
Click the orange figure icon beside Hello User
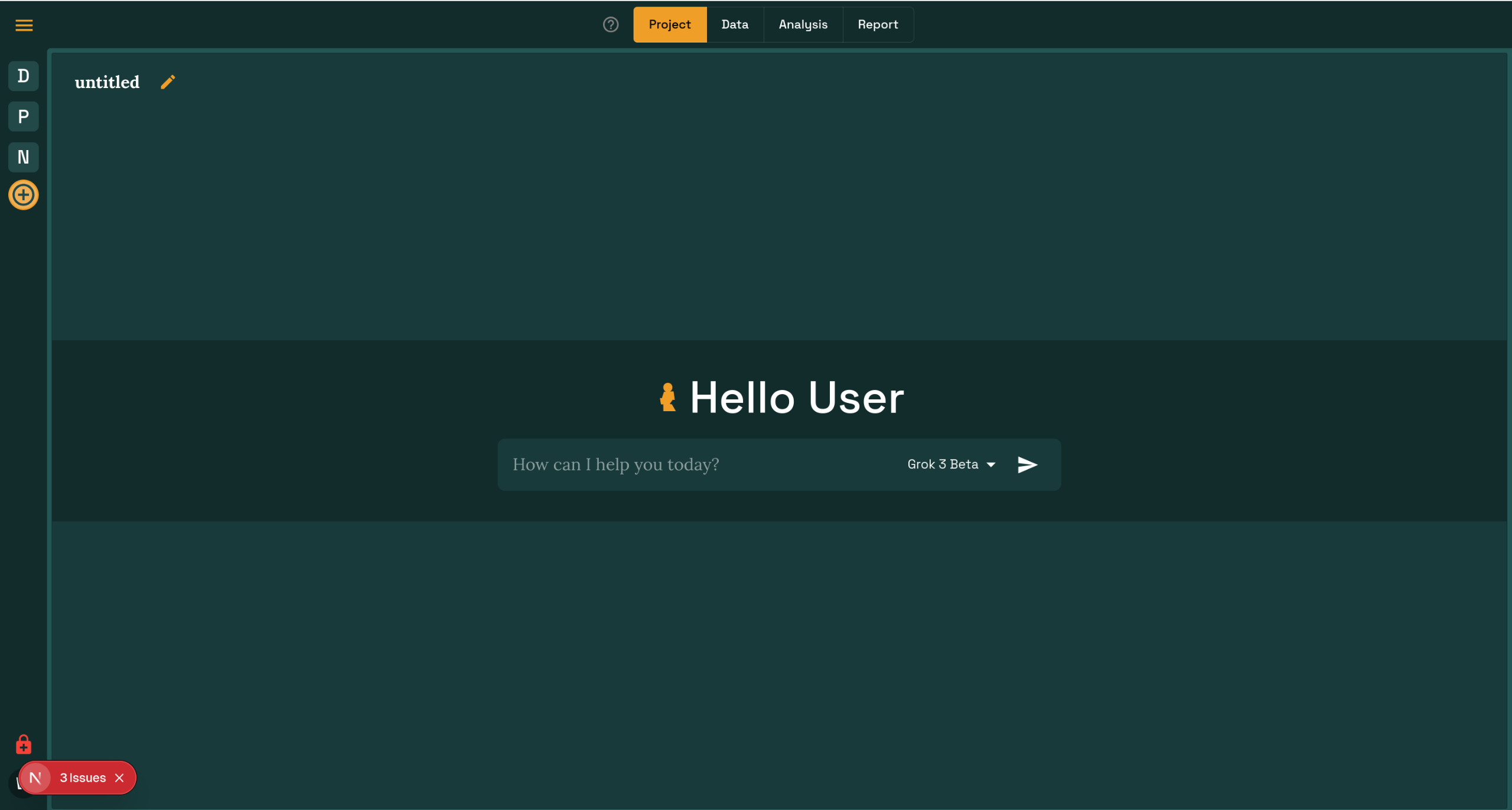click(667, 397)
